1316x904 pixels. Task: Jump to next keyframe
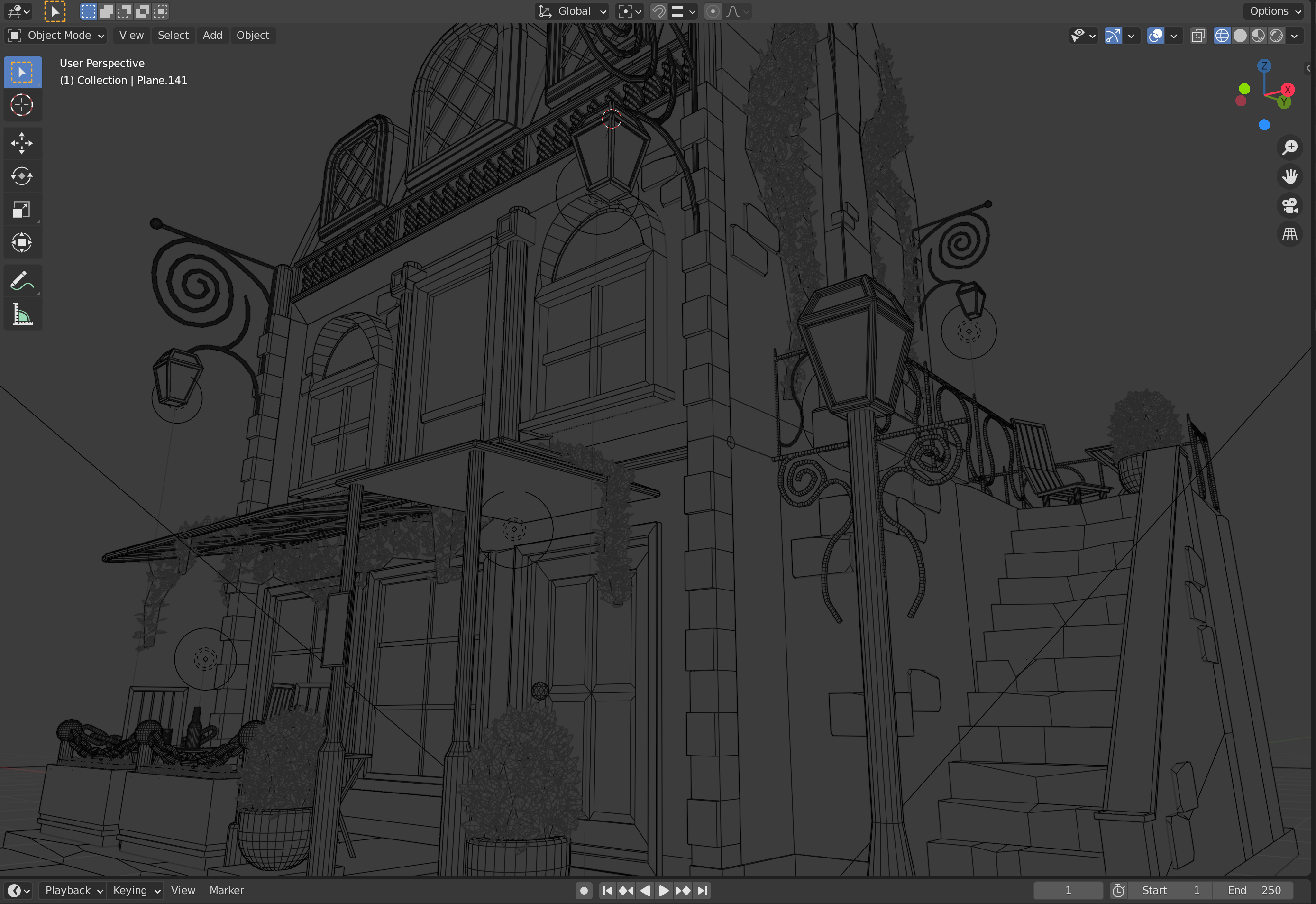tap(683, 890)
